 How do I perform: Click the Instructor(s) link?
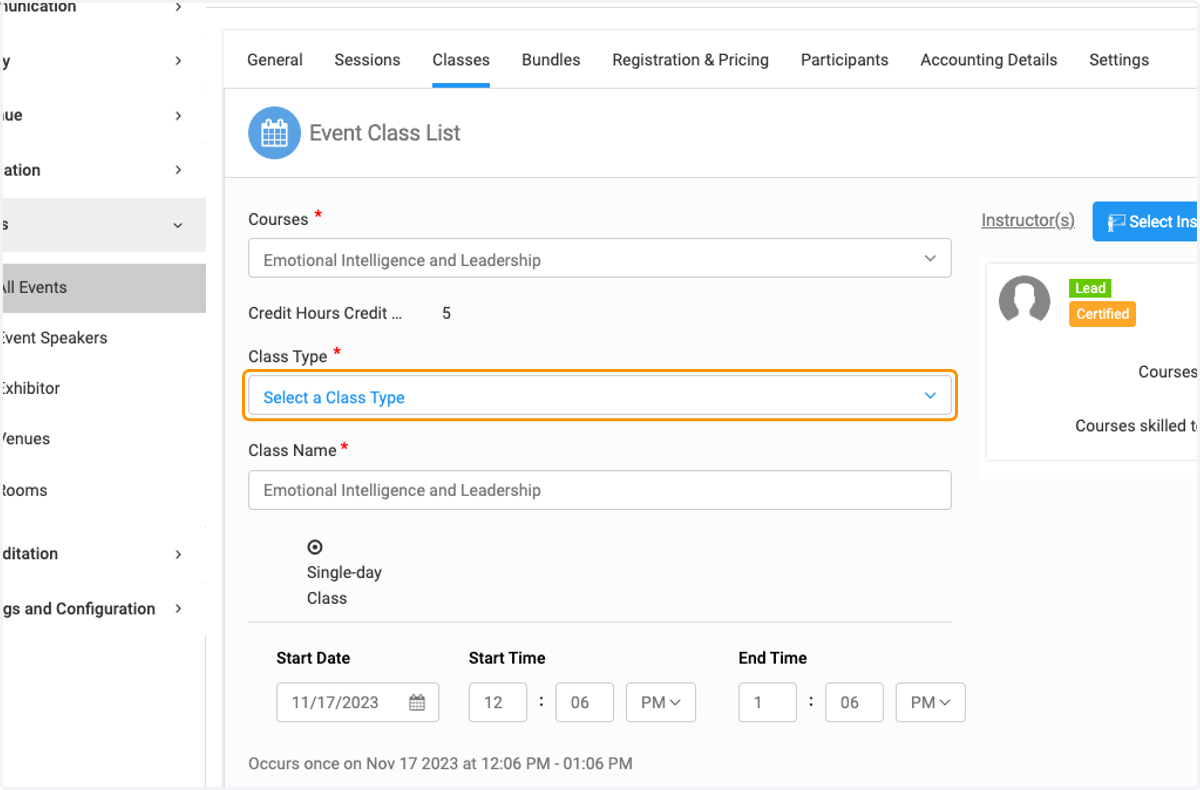[x=1028, y=220]
